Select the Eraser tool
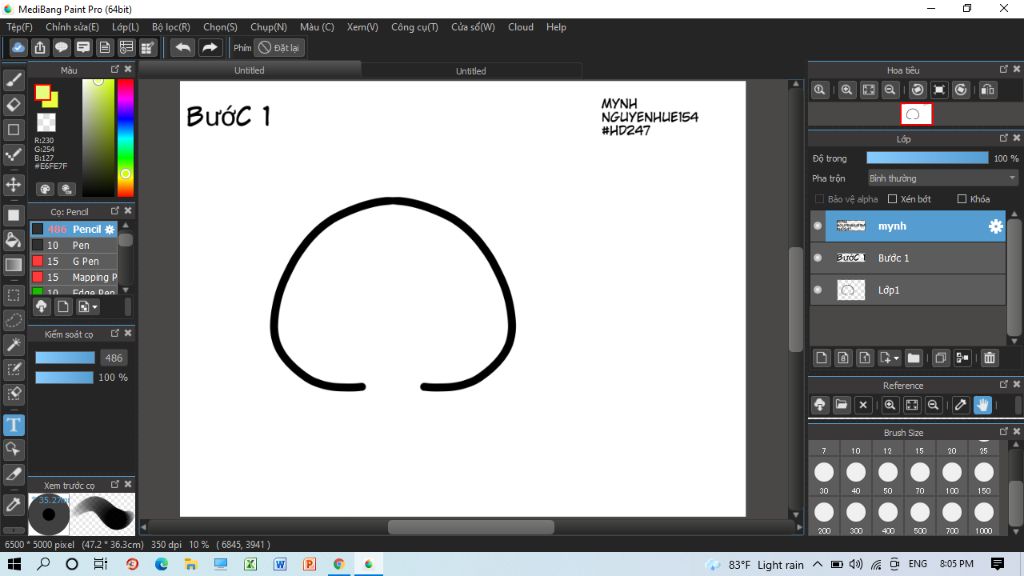The width and height of the screenshot is (1024, 576). click(x=14, y=104)
